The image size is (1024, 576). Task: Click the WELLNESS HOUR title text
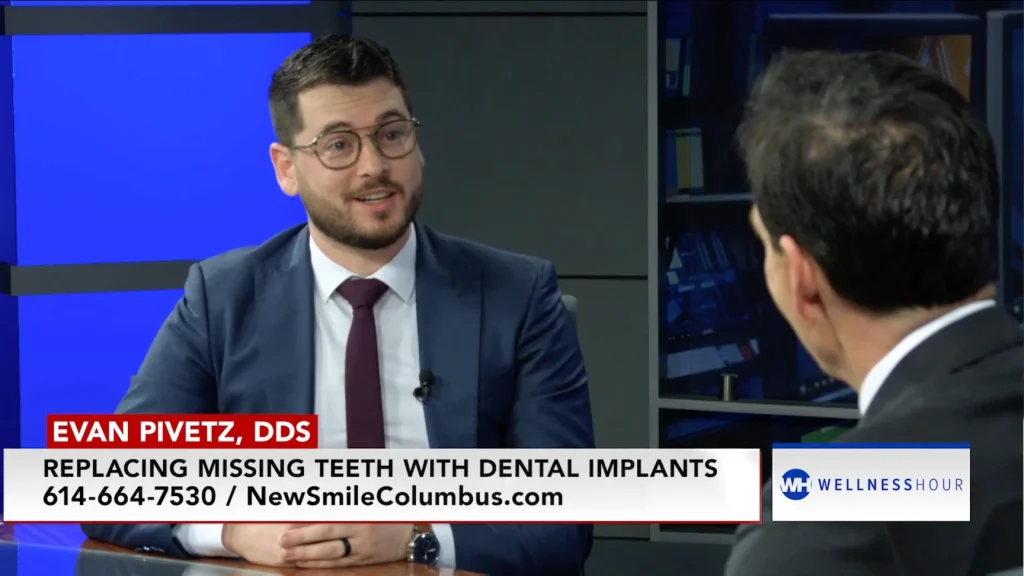pyautogui.click(x=890, y=482)
